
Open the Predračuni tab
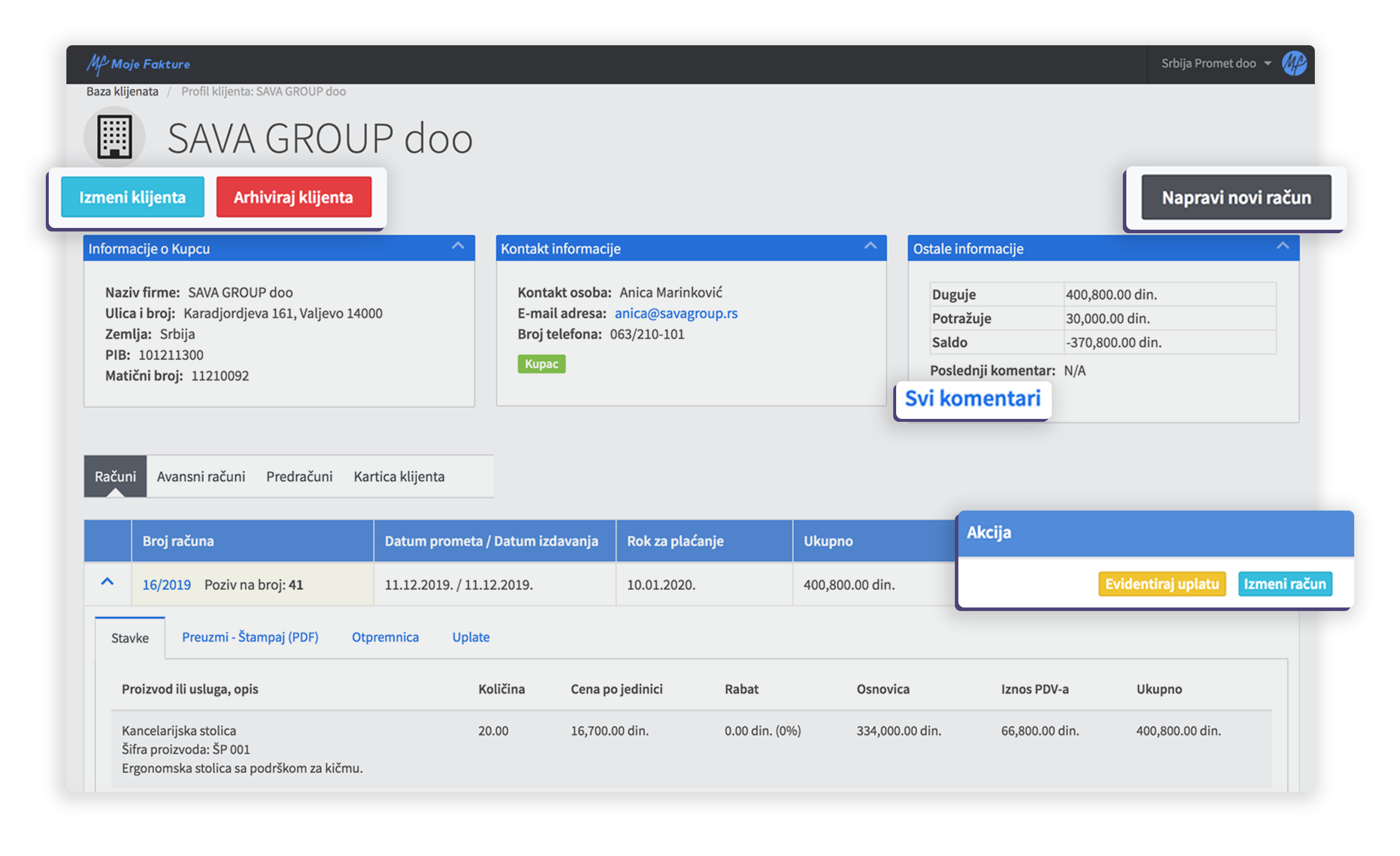click(x=299, y=476)
